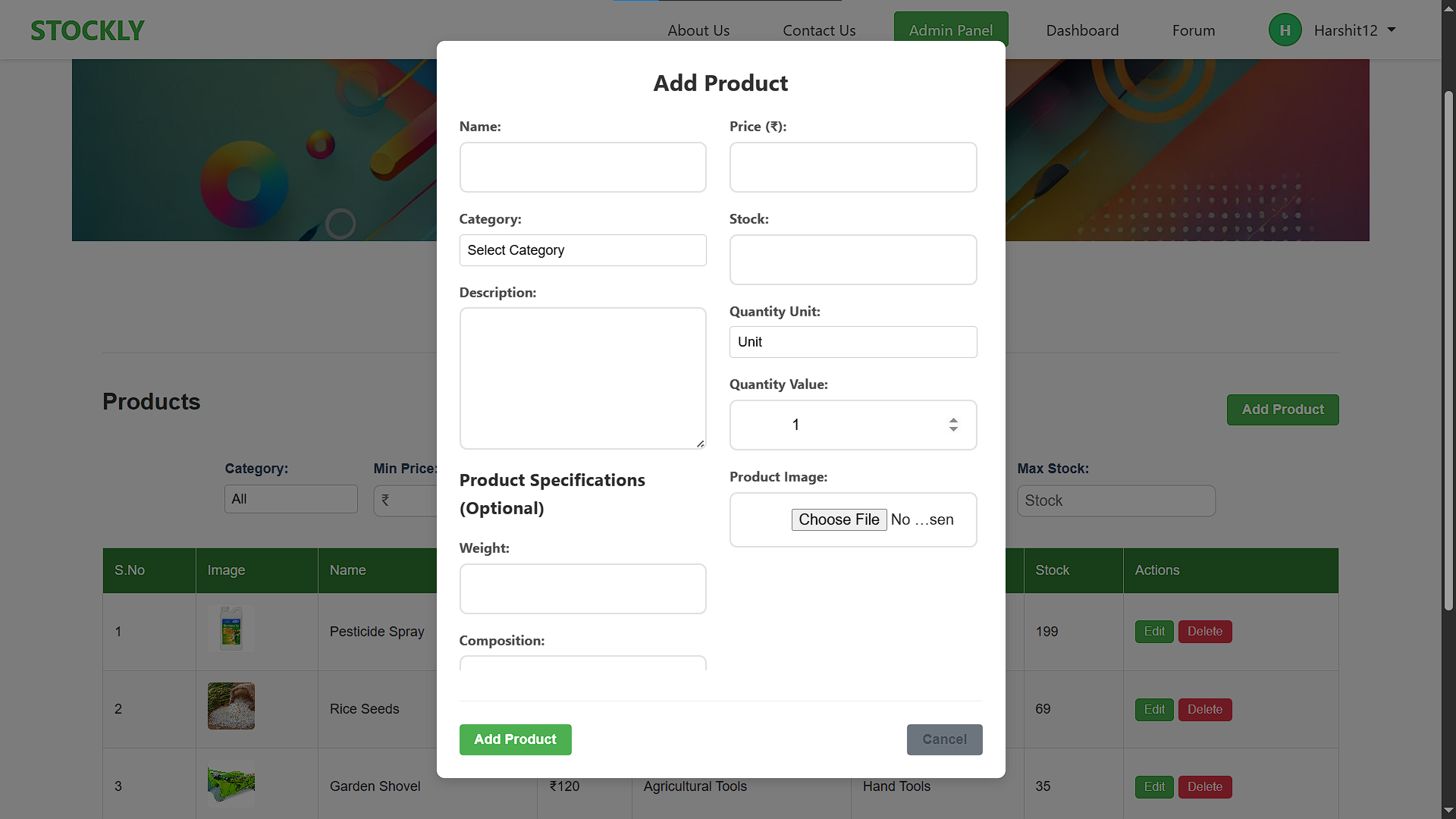
Task: Click the Garden Shovel product image
Action: tap(231, 783)
